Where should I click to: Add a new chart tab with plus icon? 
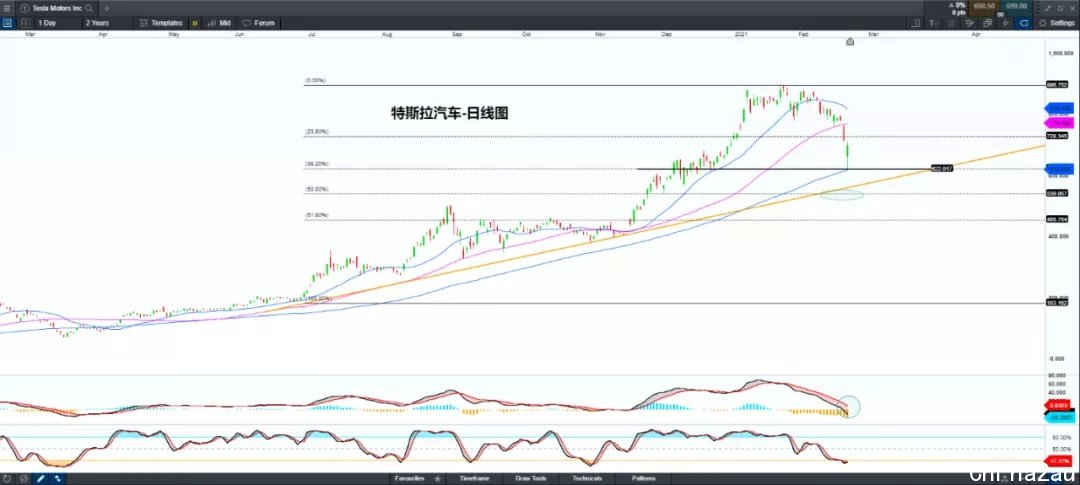(106, 8)
